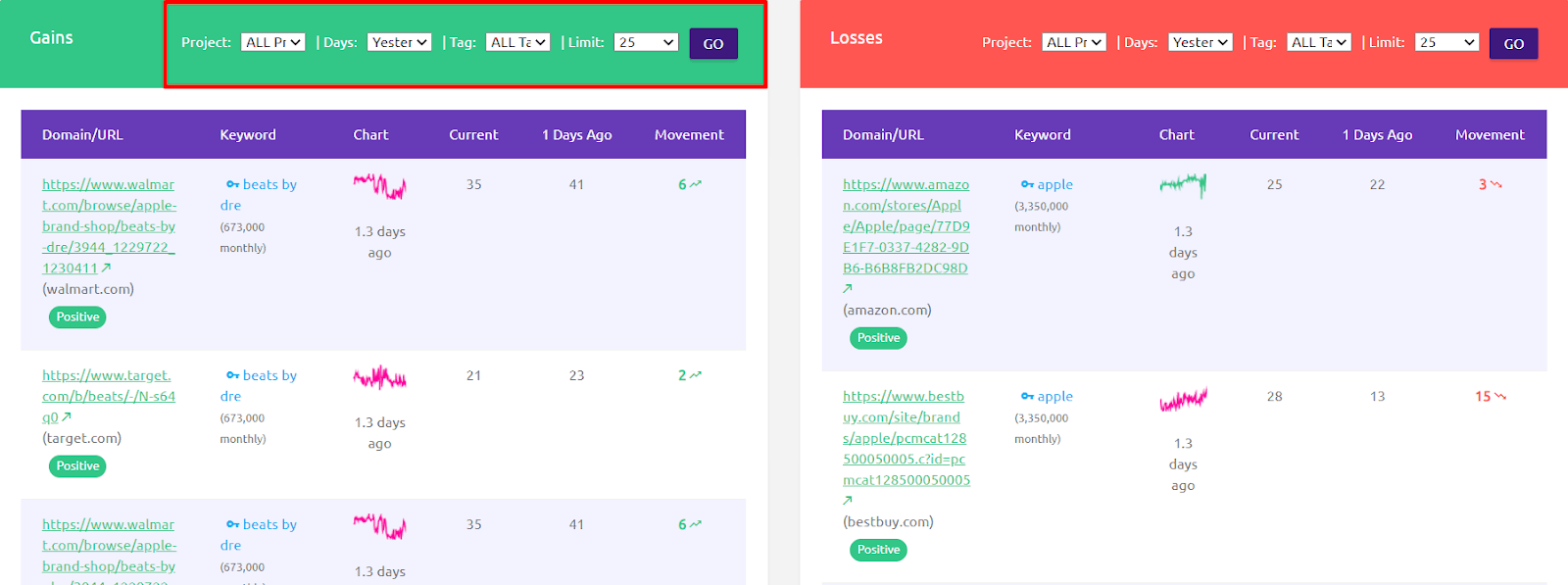The image size is (1568, 585).
Task: Change the Gains Limit dropdown
Action: coord(647,42)
